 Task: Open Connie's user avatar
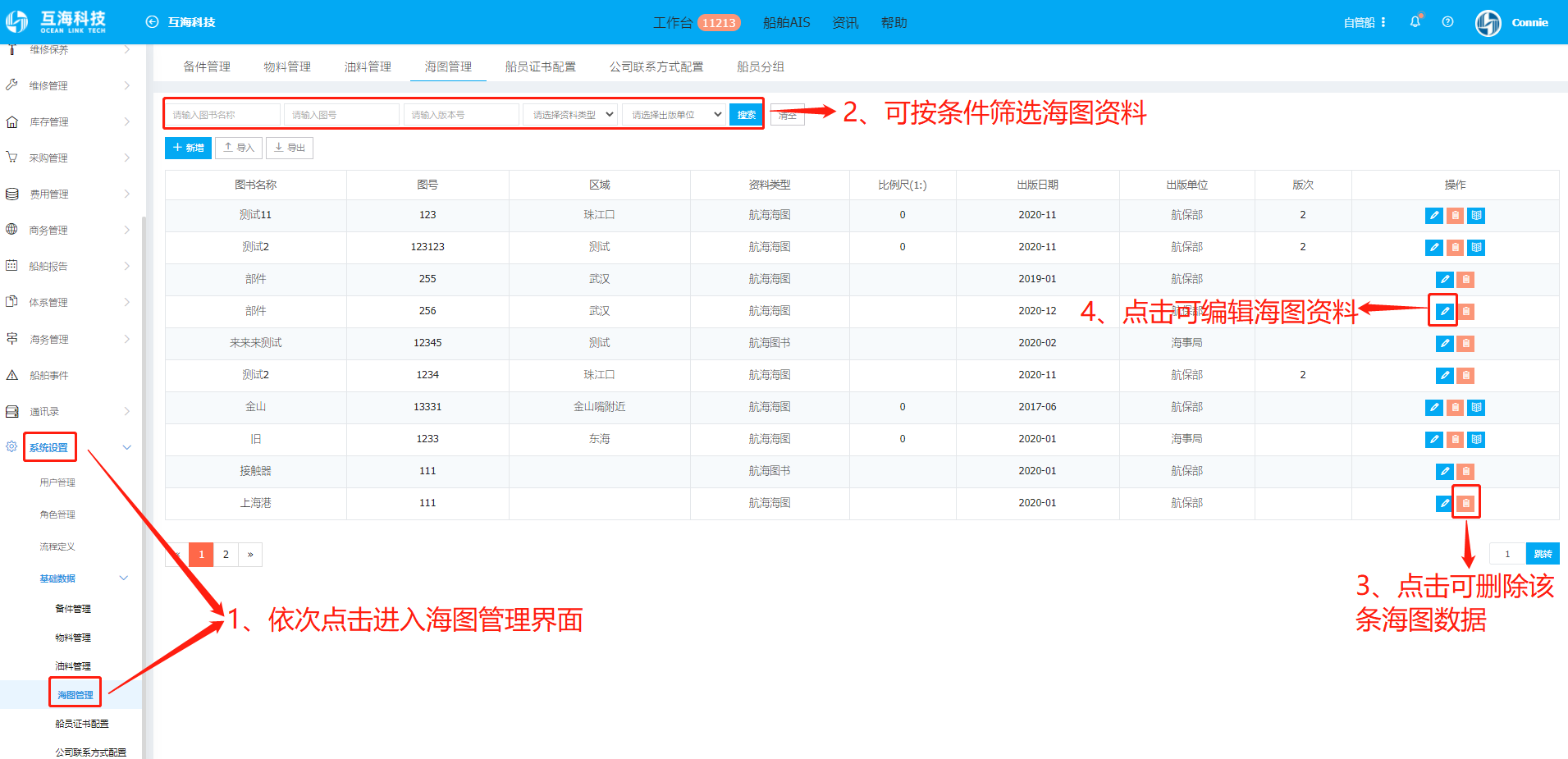point(1488,22)
